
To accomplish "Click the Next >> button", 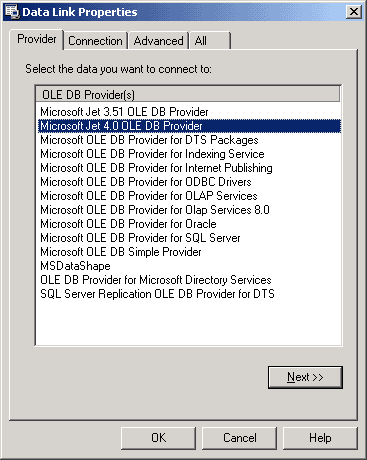I will [305, 377].
